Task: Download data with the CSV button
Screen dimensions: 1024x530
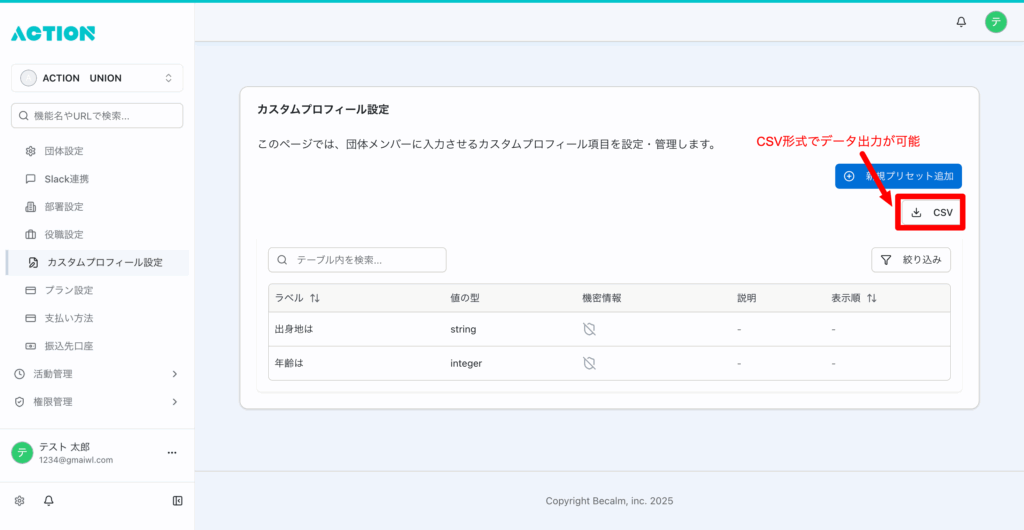Action: click(x=931, y=213)
